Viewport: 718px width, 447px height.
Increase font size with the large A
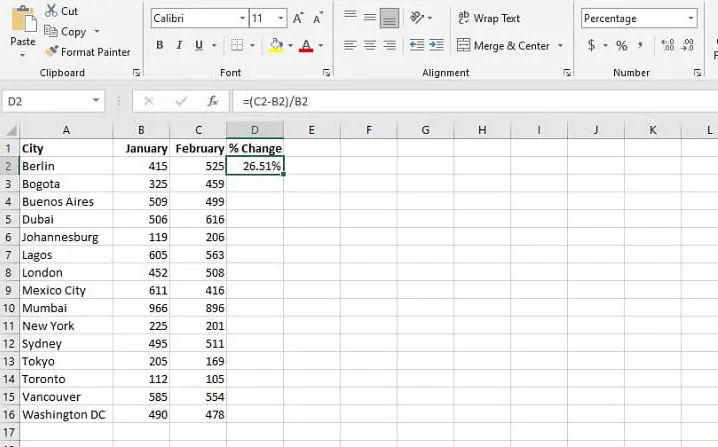[298, 18]
